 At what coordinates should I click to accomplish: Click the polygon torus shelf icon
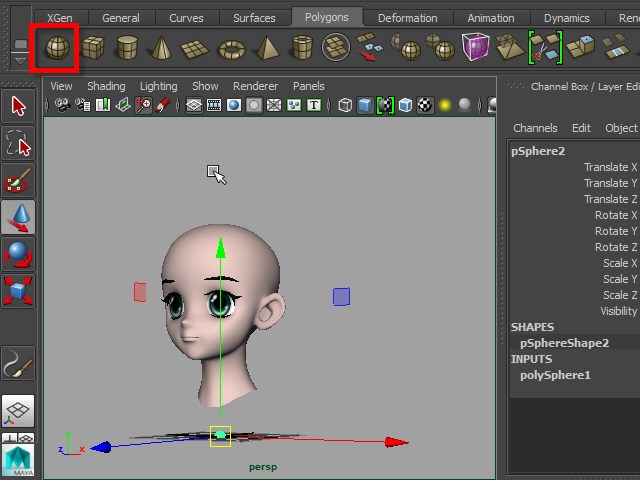(x=231, y=47)
